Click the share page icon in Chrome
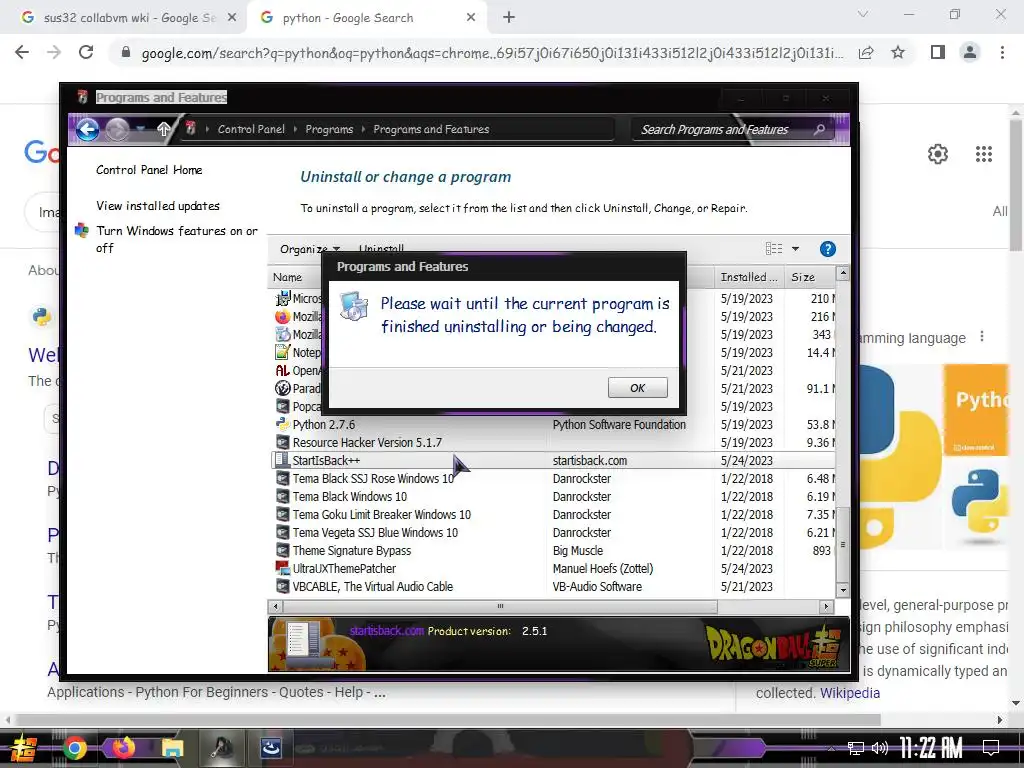Image resolution: width=1024 pixels, height=768 pixels. 867,52
